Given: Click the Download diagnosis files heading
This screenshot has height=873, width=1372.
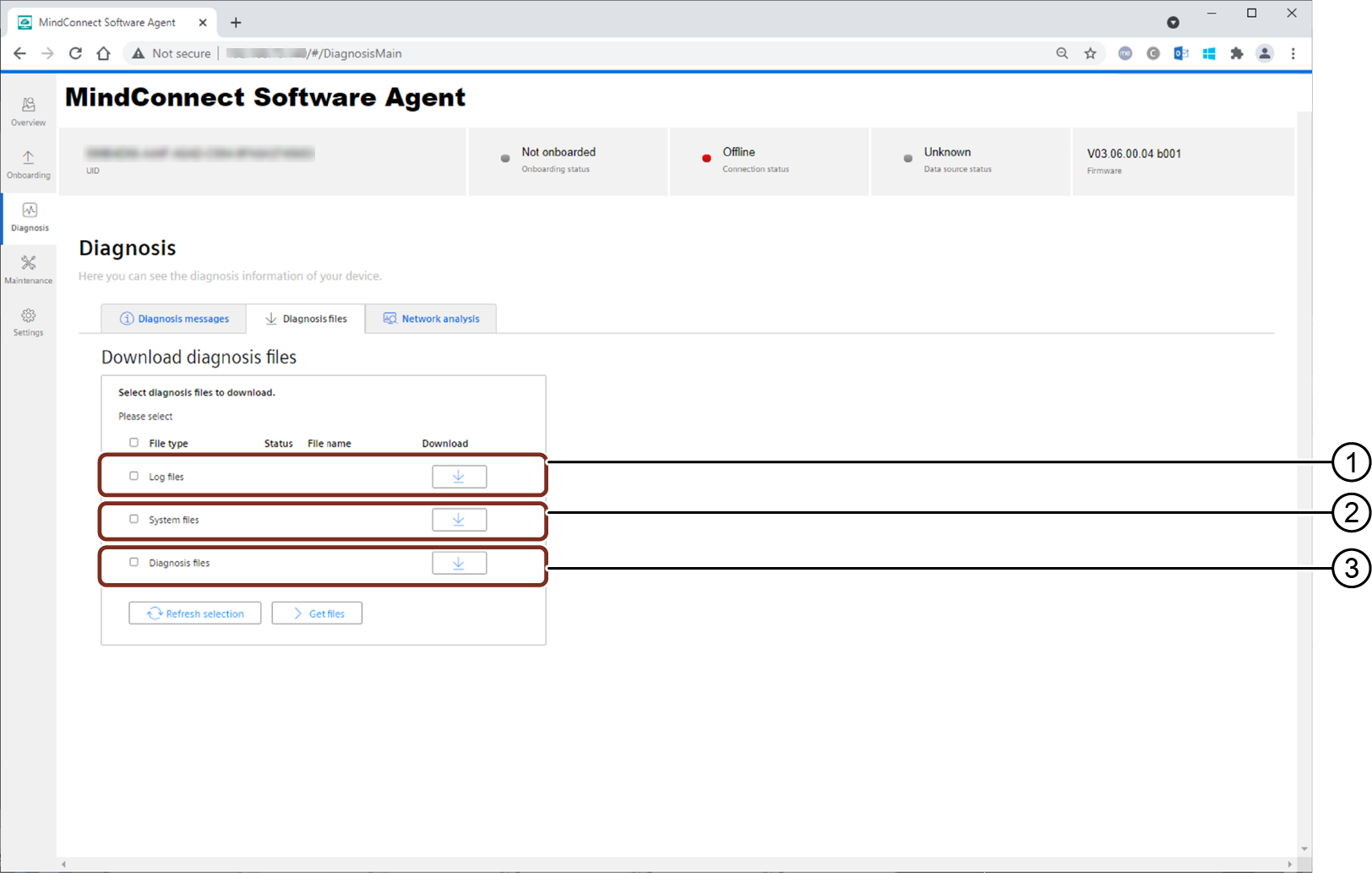Looking at the screenshot, I should tap(199, 357).
